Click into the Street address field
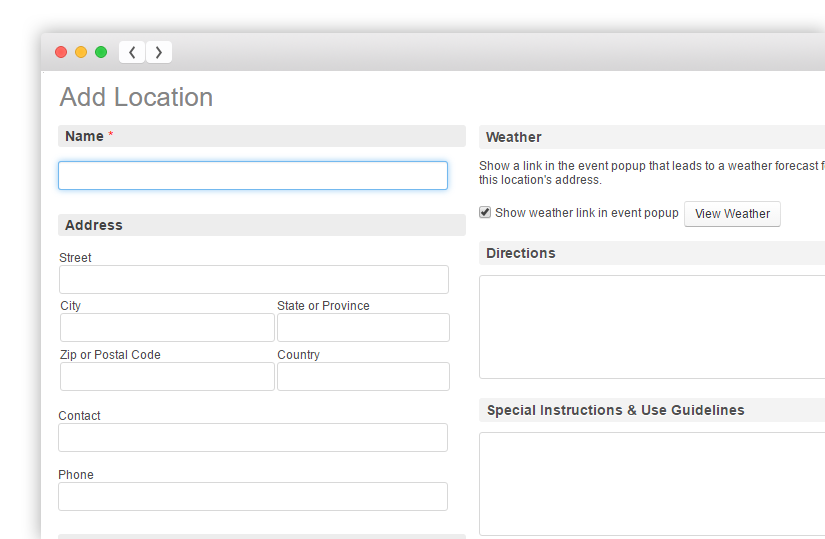825x539 pixels. pyautogui.click(x=253, y=280)
